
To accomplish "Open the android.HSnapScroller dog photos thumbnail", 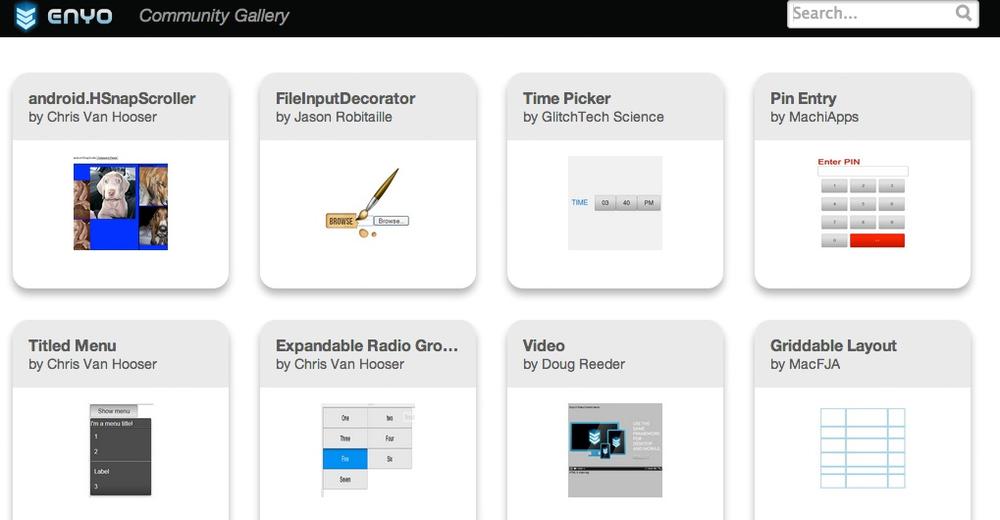I will coord(121,206).
